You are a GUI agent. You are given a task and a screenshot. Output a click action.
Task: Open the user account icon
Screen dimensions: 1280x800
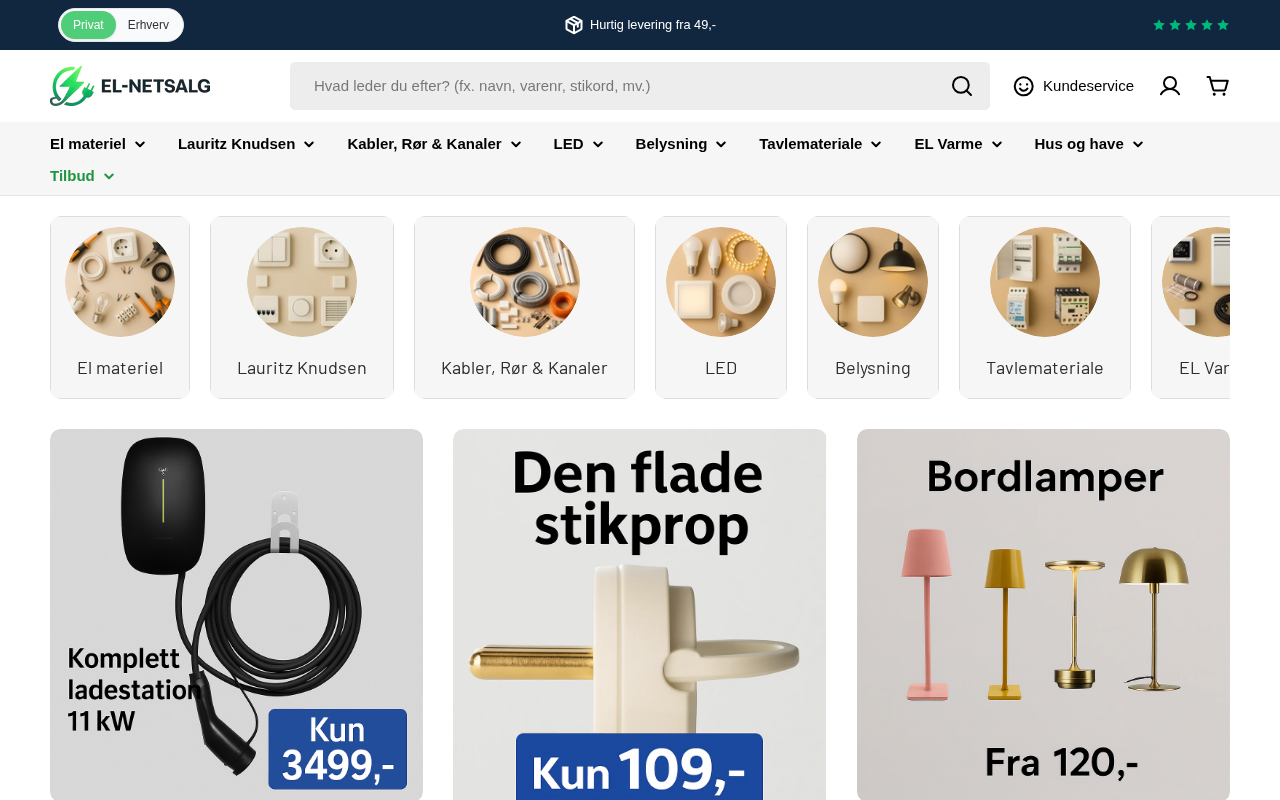pos(1170,86)
